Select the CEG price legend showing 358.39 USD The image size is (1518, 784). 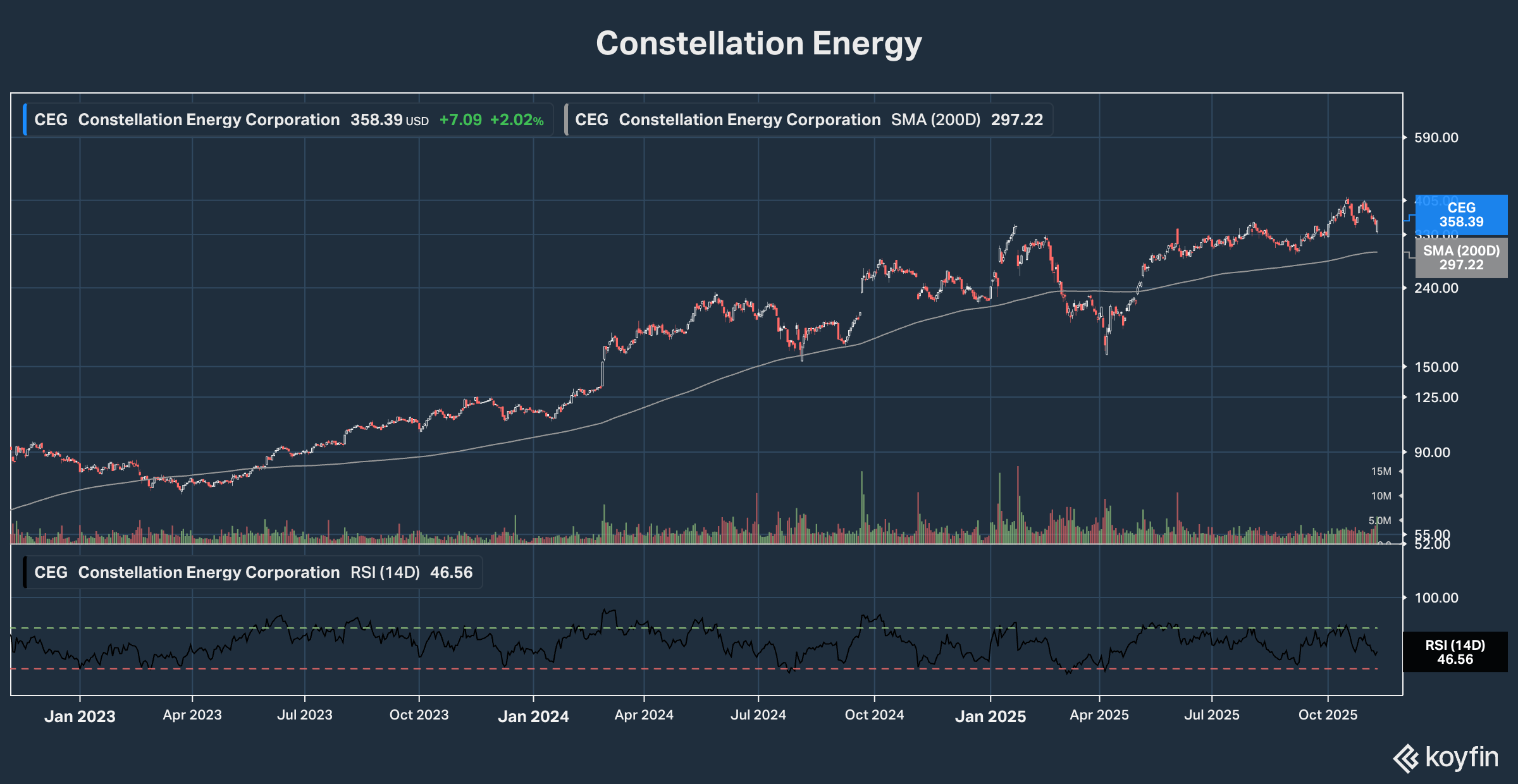(289, 119)
